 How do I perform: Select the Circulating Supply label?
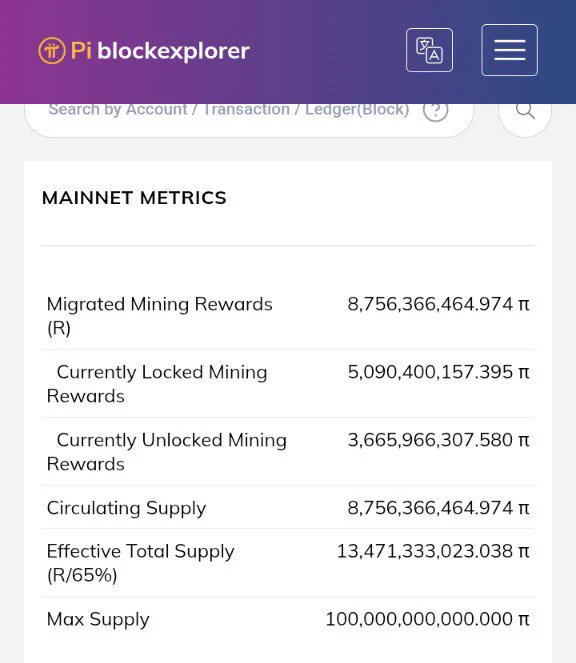[x=126, y=508]
